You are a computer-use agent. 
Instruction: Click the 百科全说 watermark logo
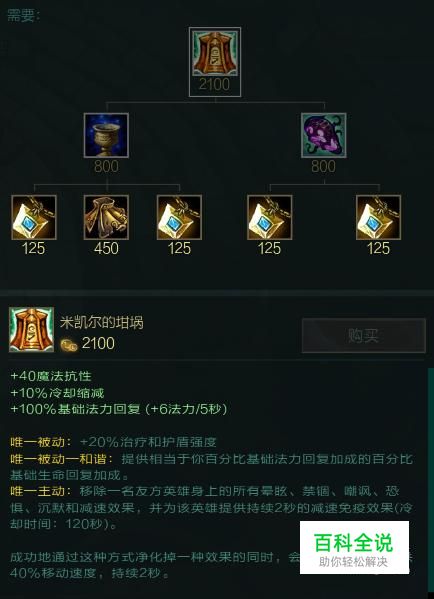[x=354, y=547]
